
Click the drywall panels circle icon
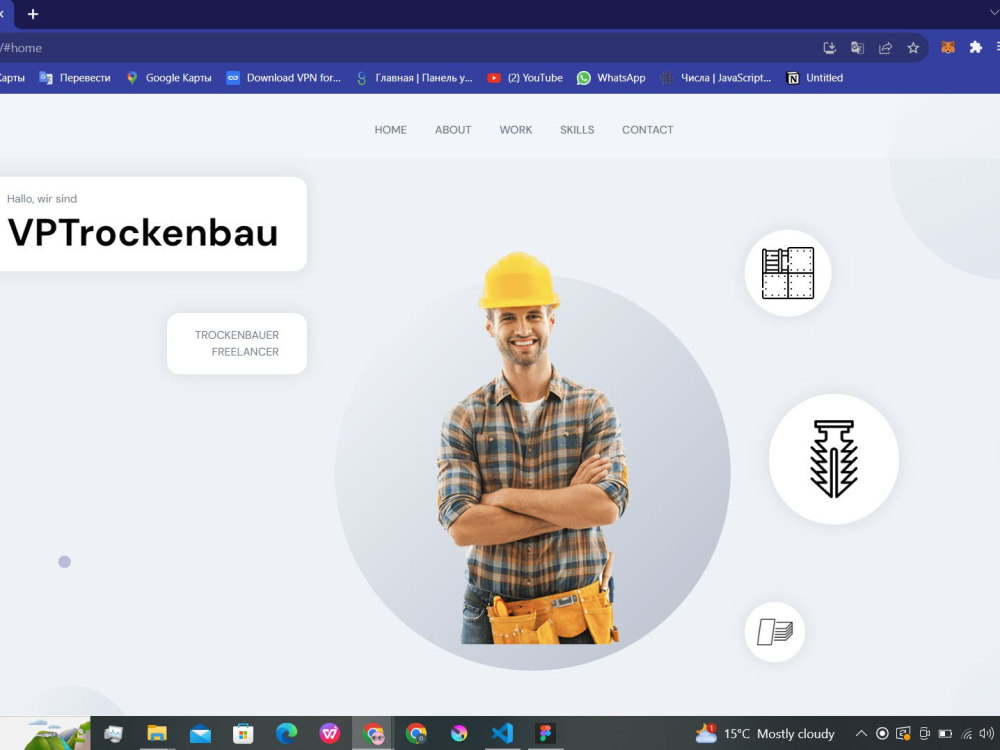tap(788, 273)
